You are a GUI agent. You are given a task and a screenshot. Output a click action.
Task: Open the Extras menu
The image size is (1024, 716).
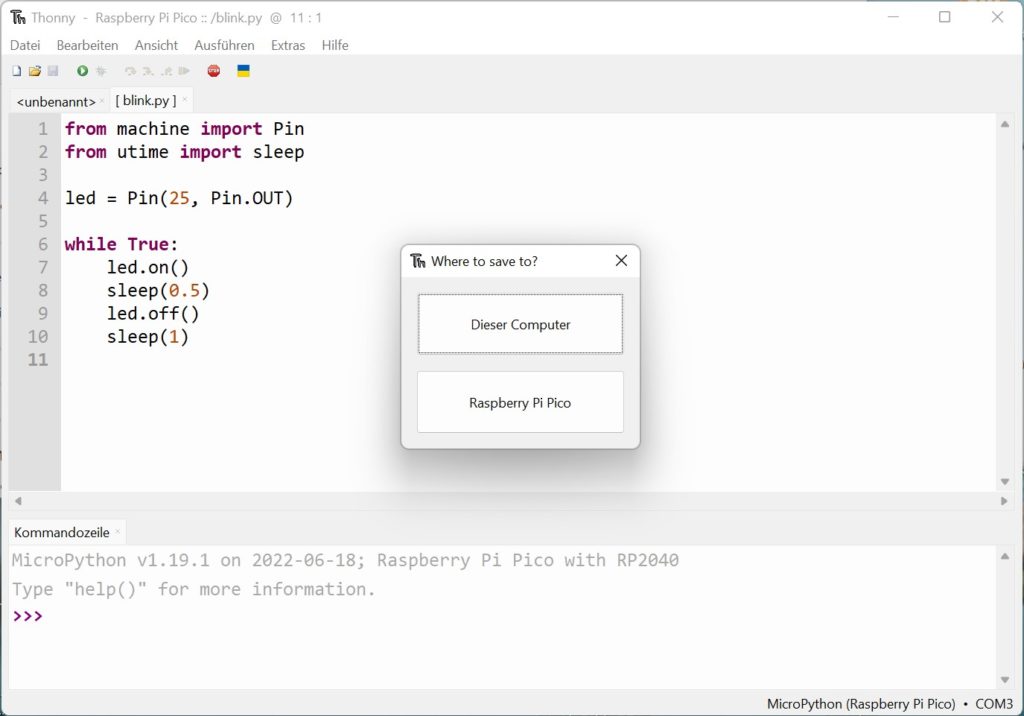[x=288, y=45]
